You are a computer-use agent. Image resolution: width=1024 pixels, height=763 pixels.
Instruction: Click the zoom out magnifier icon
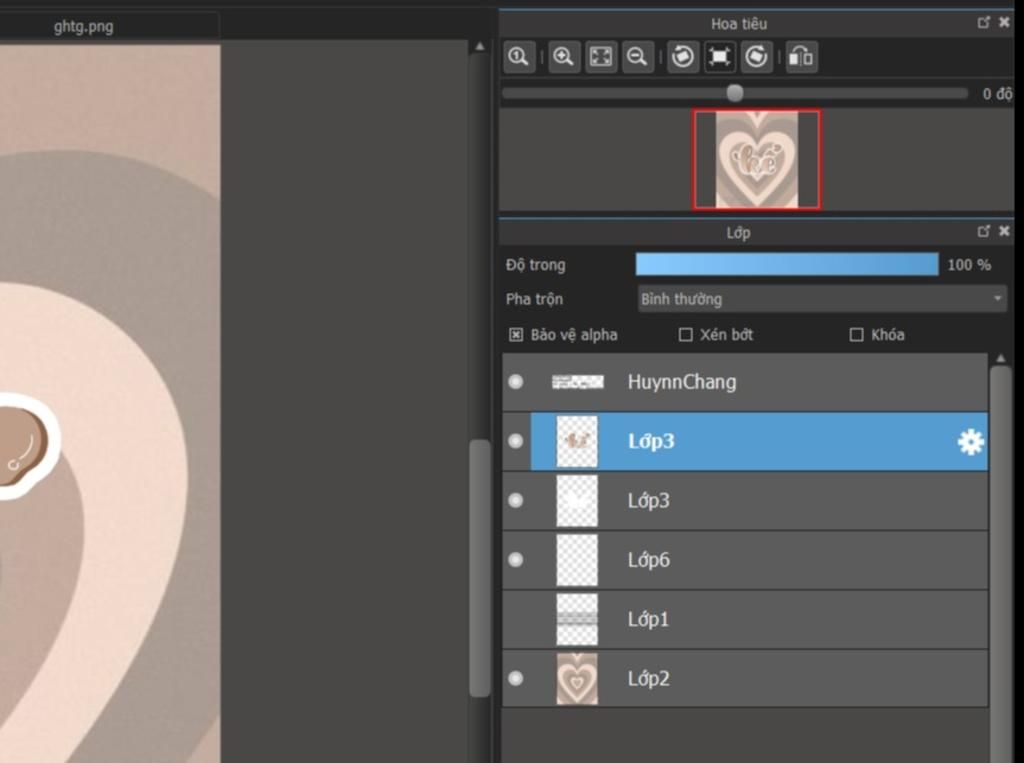(x=637, y=57)
